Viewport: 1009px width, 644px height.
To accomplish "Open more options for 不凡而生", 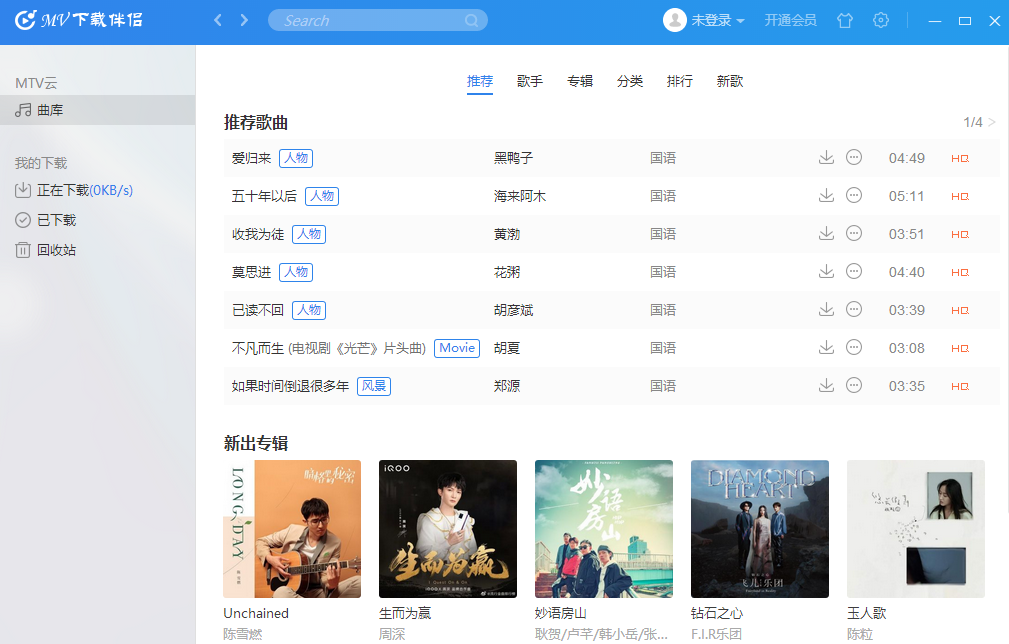I will tap(854, 347).
